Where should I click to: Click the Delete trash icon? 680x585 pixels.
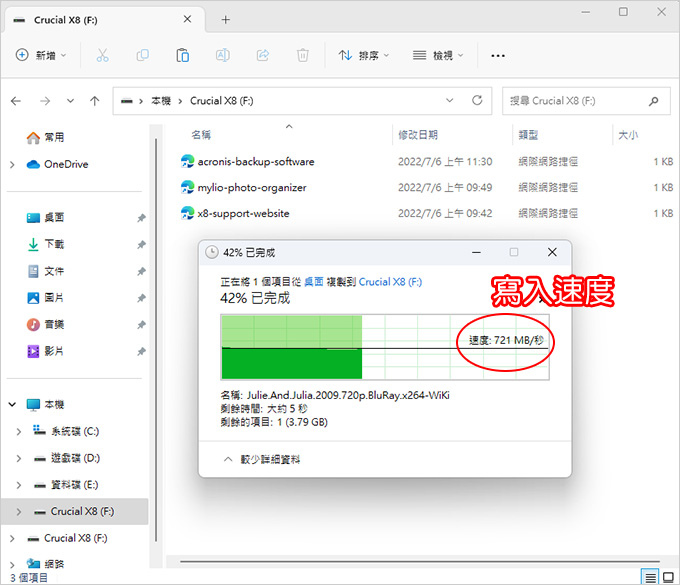(303, 56)
